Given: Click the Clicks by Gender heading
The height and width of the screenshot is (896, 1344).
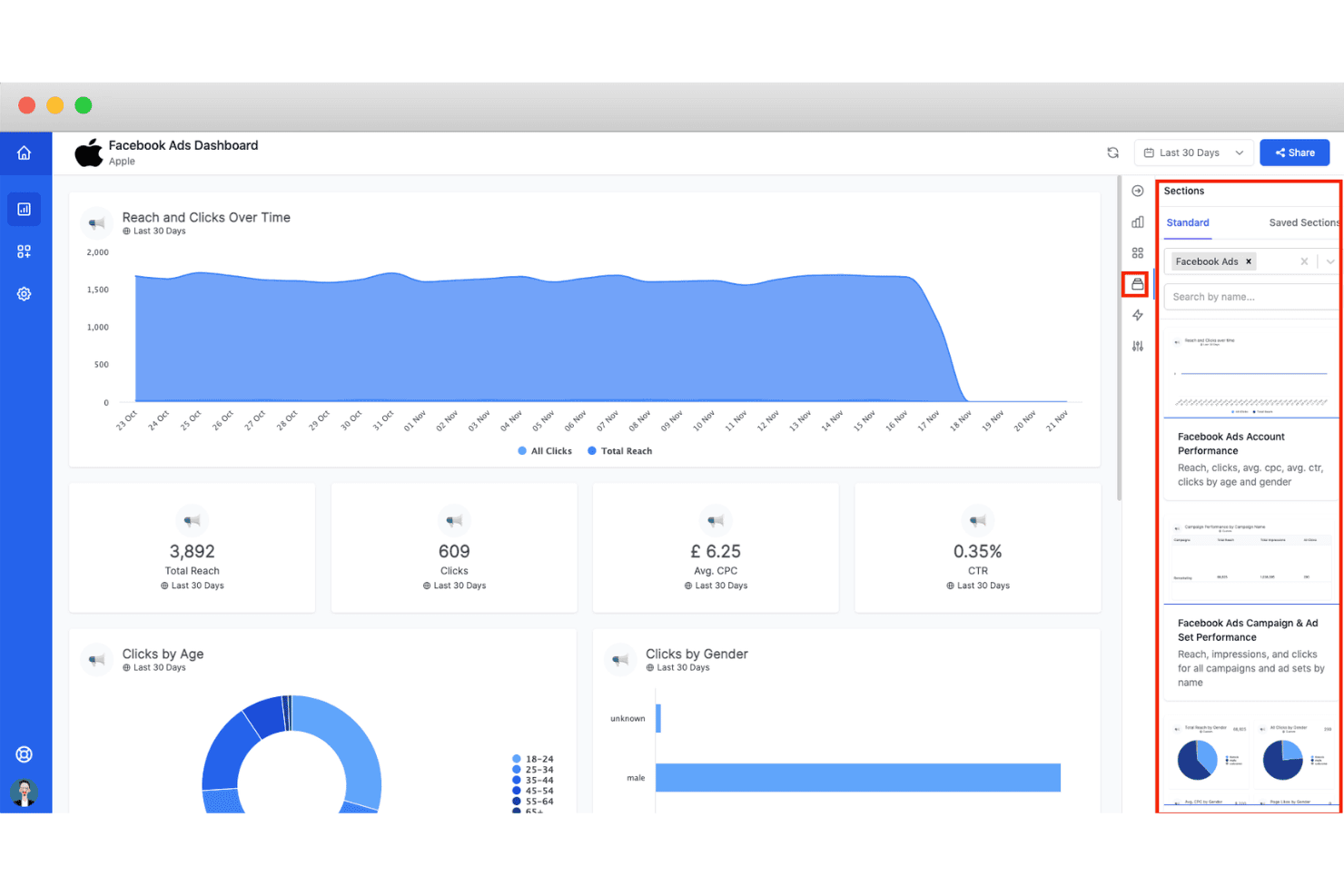Looking at the screenshot, I should [x=697, y=654].
